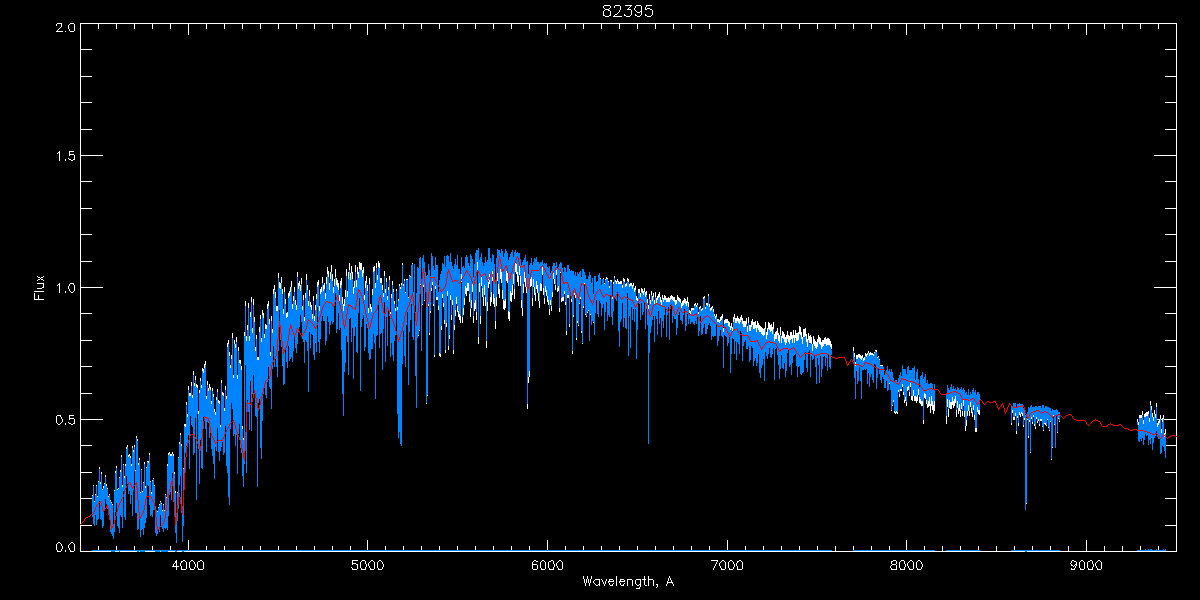This screenshot has width=1200, height=600.
Task: Click the 9000 x-axis tick label
Action: 1086,565
